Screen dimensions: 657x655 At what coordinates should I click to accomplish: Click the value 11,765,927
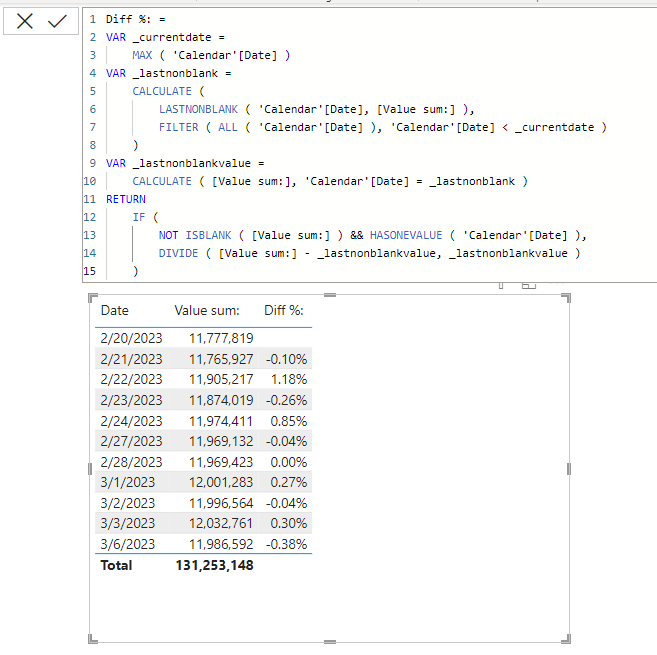click(x=221, y=359)
